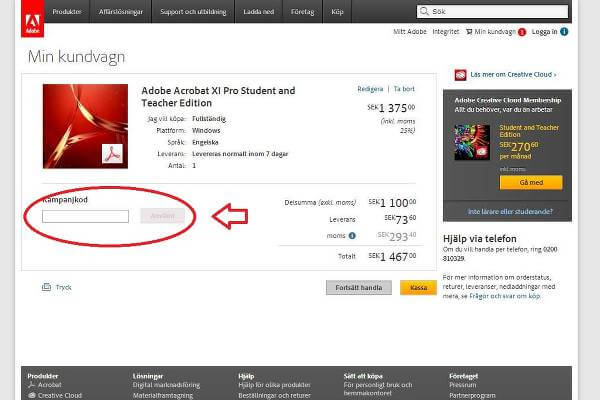The height and width of the screenshot is (400, 600).
Task: Click the Creative Cloud icon in footer
Action: coord(32,395)
